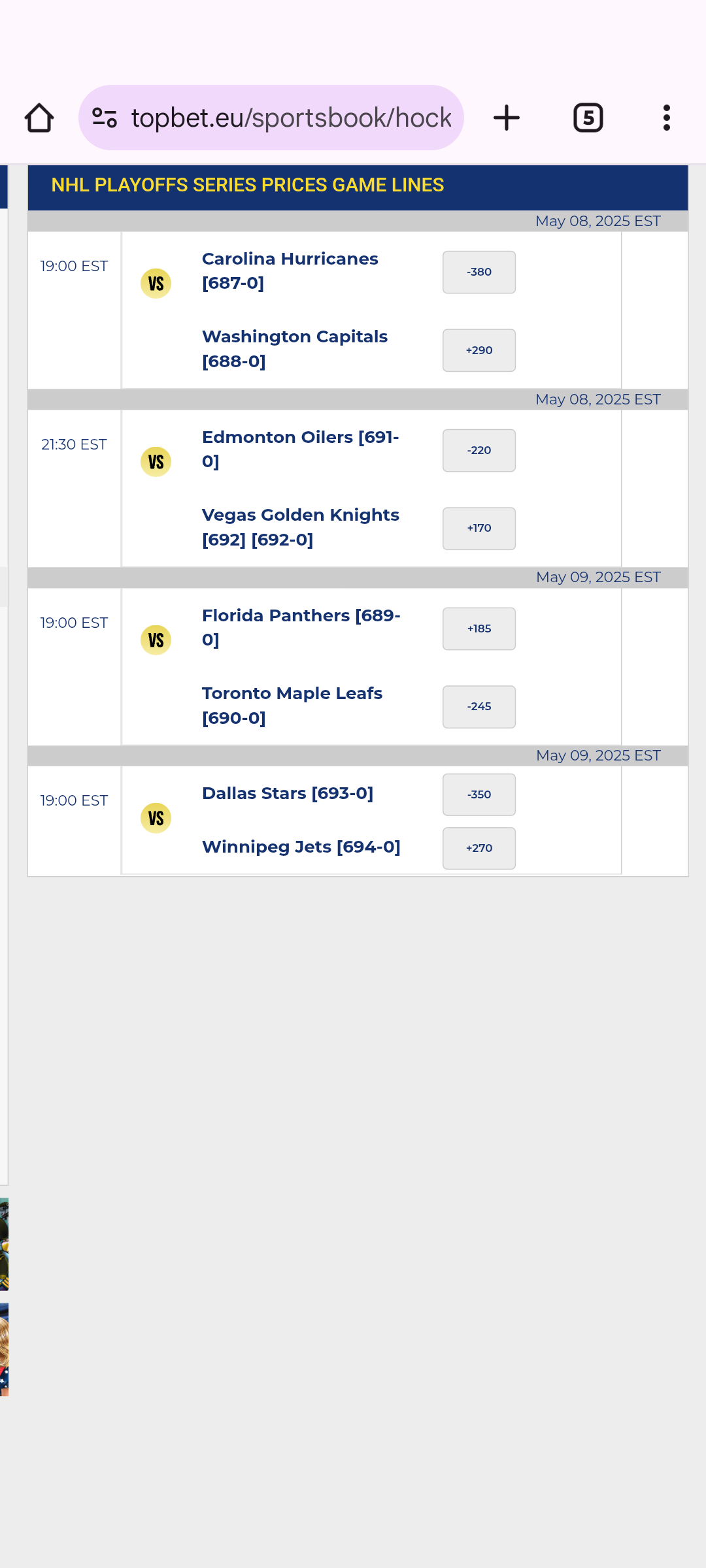Tap VS icon for Oilers vs Golden Knights
Image resolution: width=706 pixels, height=1568 pixels.
[156, 462]
